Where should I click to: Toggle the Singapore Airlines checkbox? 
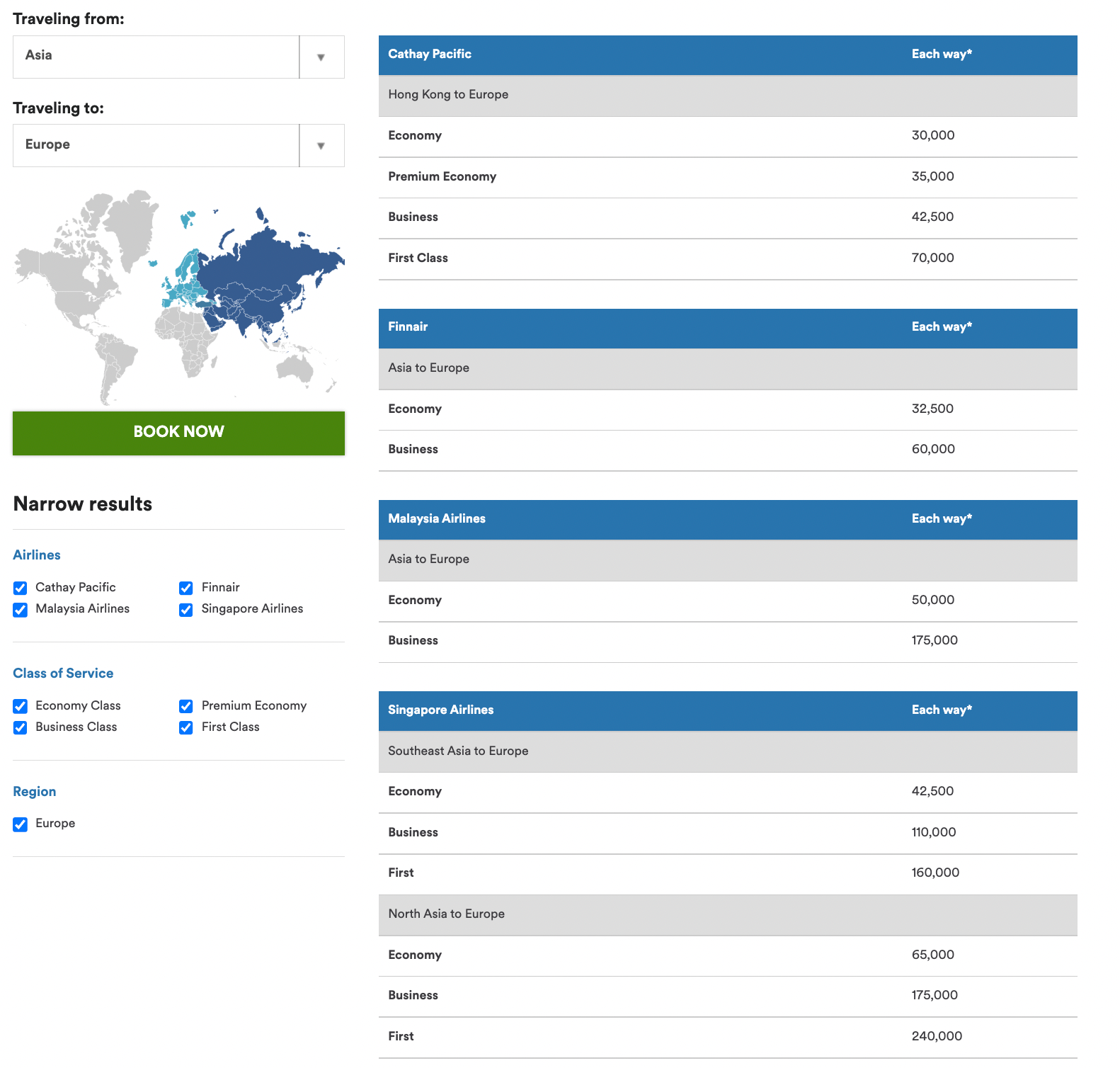point(186,610)
